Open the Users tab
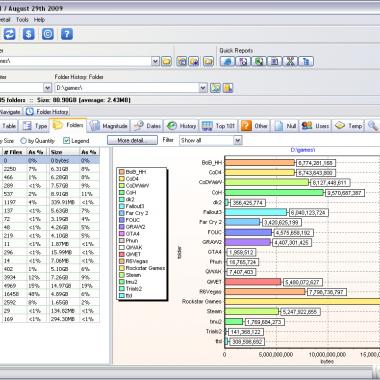 tap(315, 126)
